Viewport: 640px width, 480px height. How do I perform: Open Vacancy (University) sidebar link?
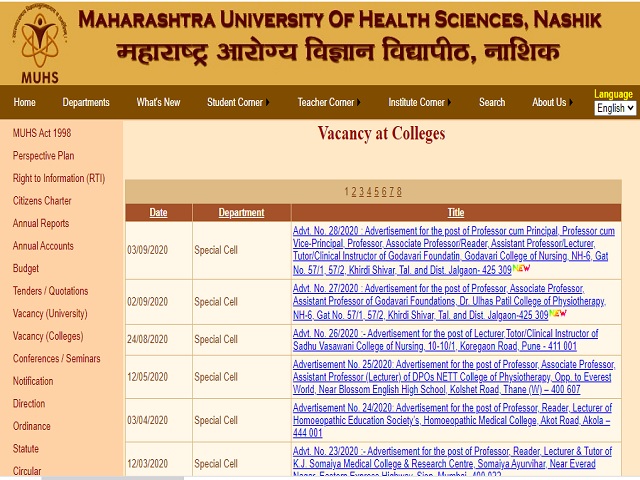pos(50,313)
